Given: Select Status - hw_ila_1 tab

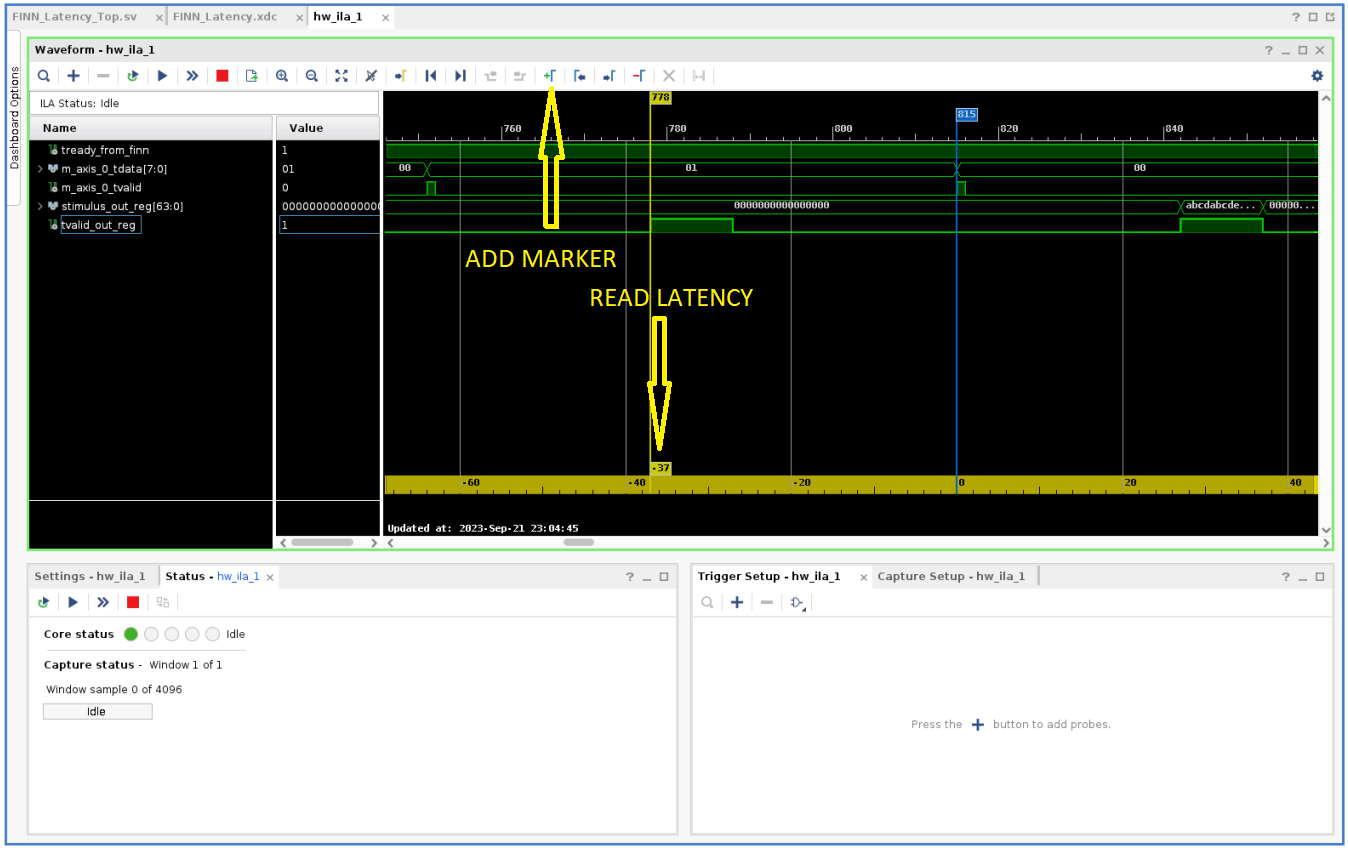Looking at the screenshot, I should tap(212, 576).
